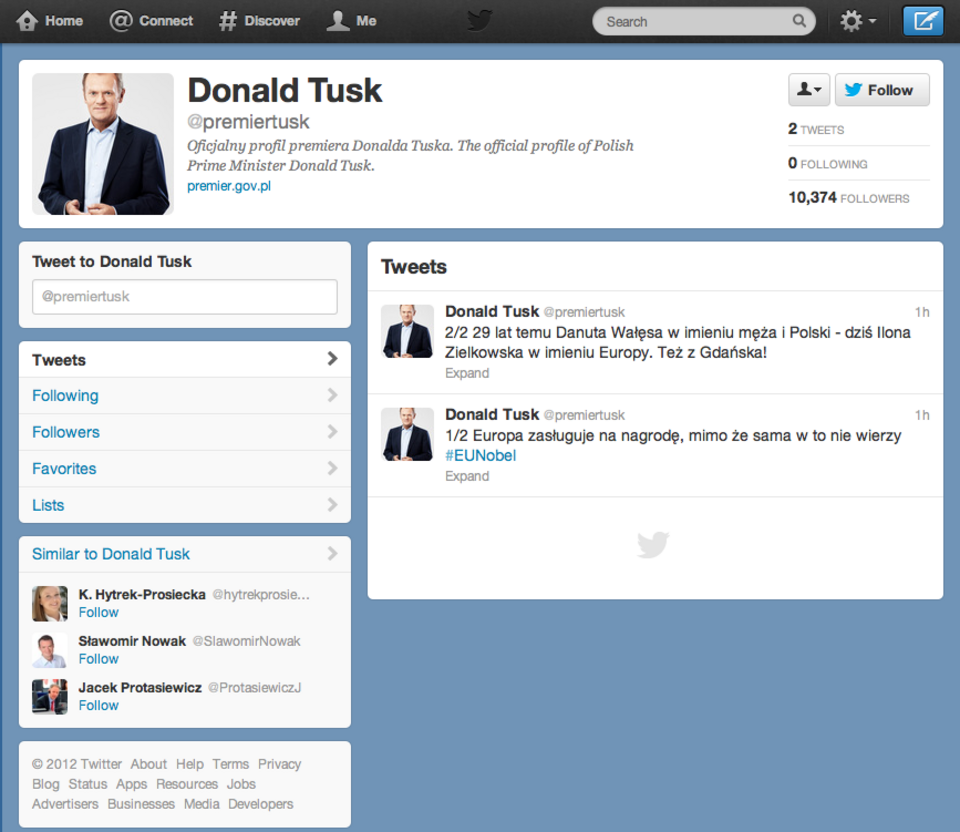The image size is (960, 832).
Task: Click the Me person icon
Action: point(337,21)
